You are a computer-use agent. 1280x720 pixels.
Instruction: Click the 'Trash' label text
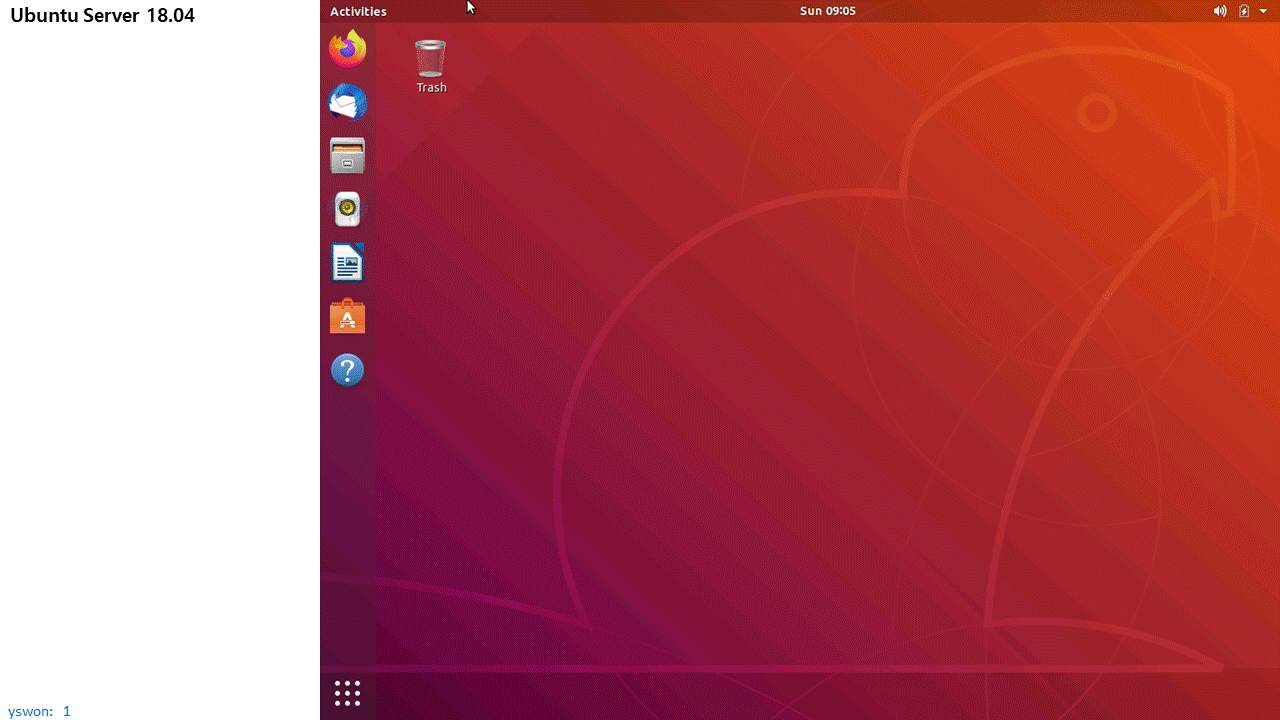[x=432, y=87]
